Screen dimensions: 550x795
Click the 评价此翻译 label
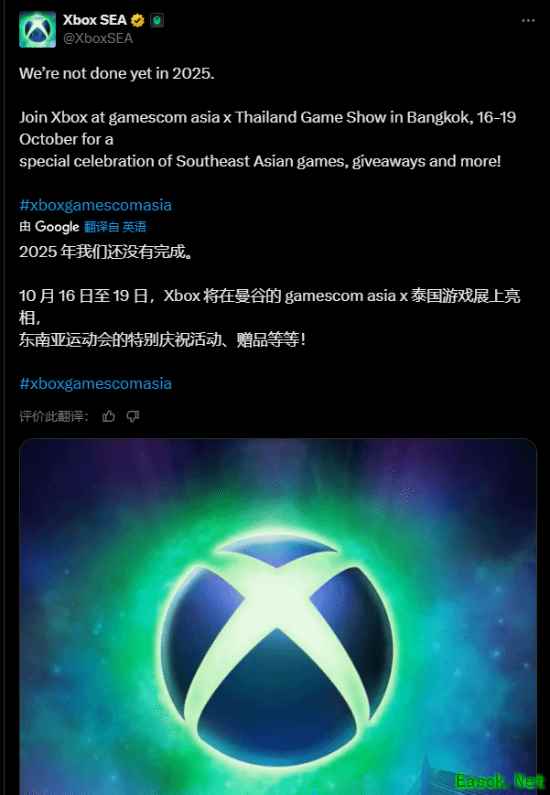54,416
